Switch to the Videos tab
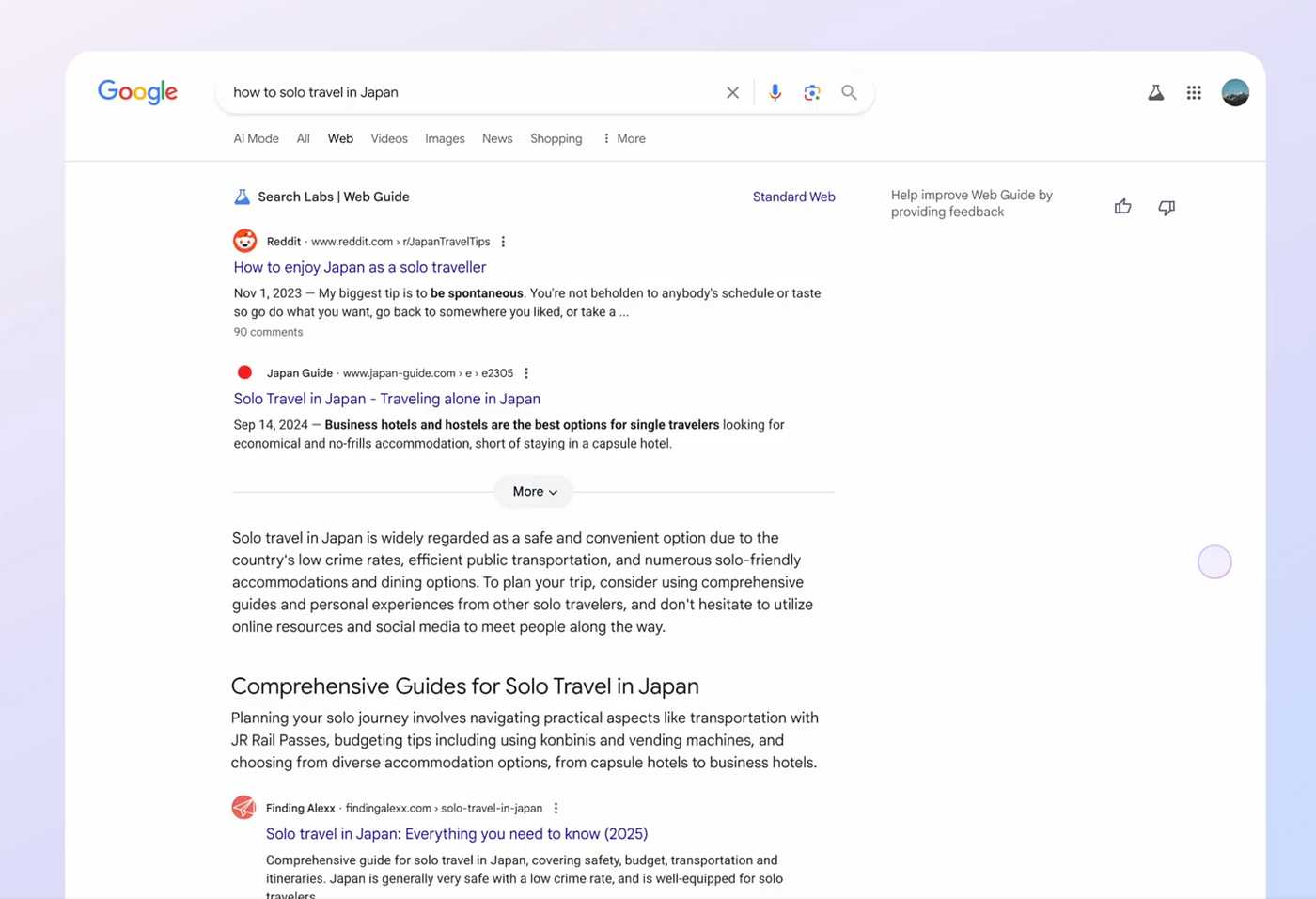 tap(389, 138)
